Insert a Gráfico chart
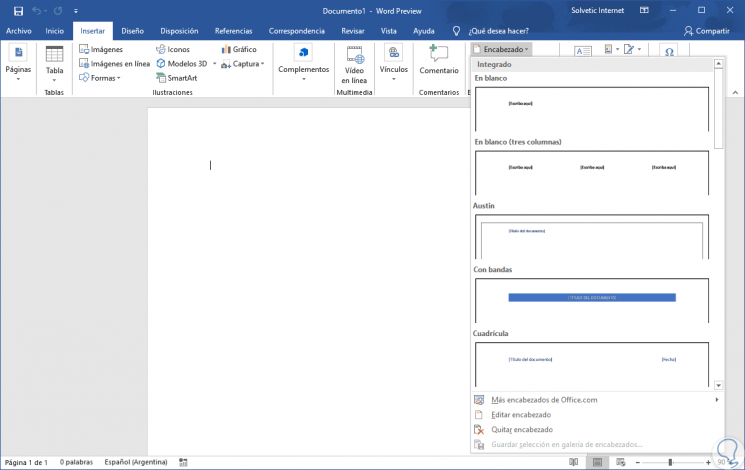Image resolution: width=745 pixels, height=470 pixels. 239,49
